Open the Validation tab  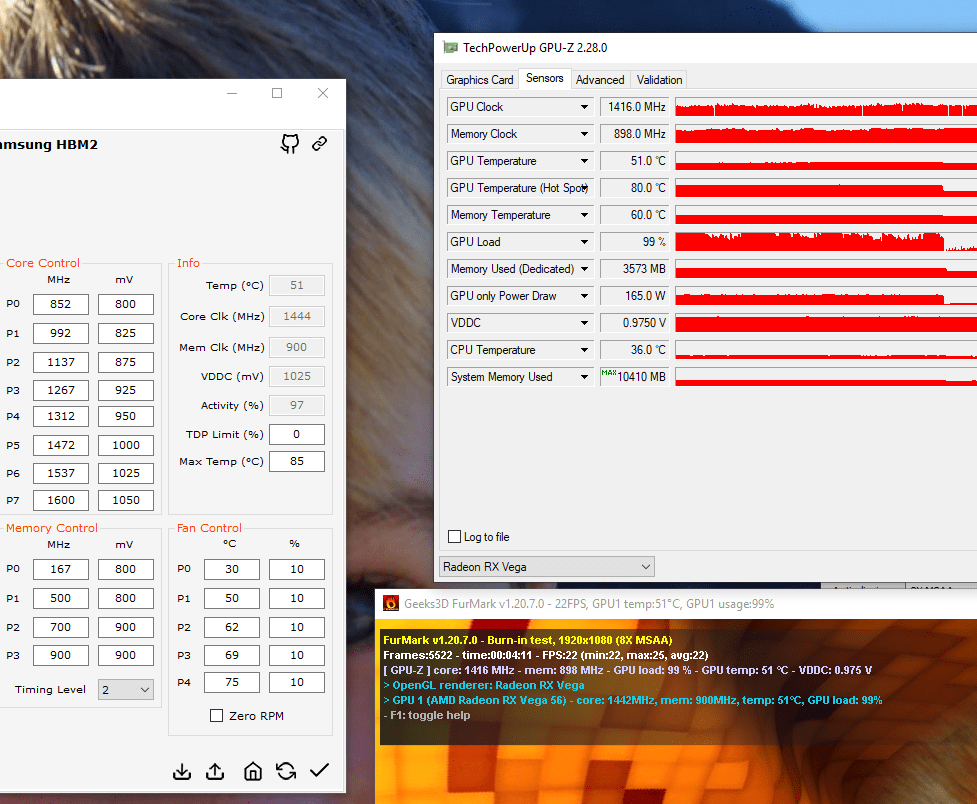(x=659, y=80)
